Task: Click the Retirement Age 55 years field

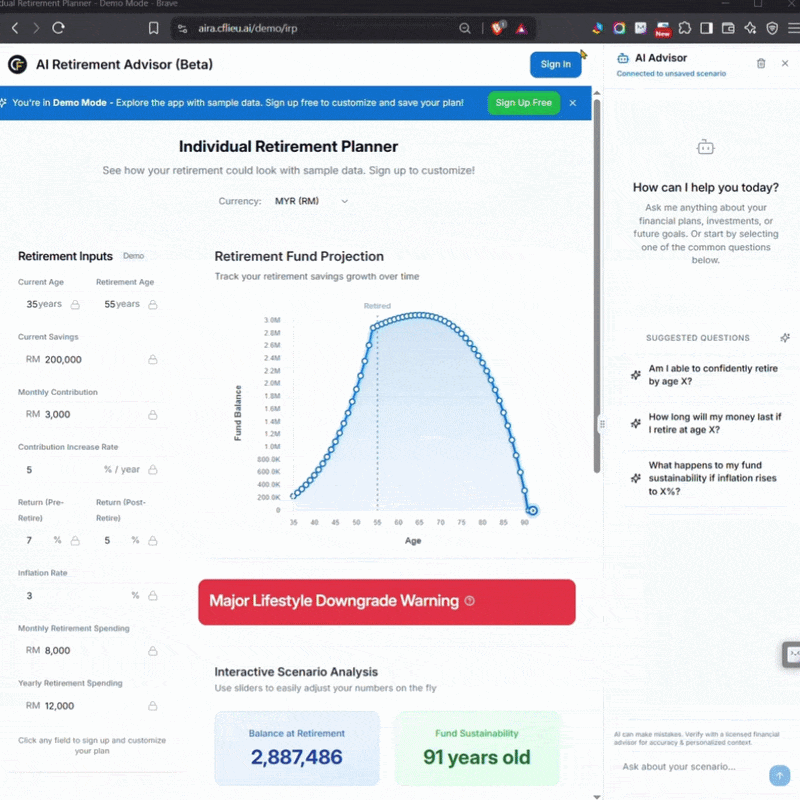Action: pyautogui.click(x=129, y=304)
